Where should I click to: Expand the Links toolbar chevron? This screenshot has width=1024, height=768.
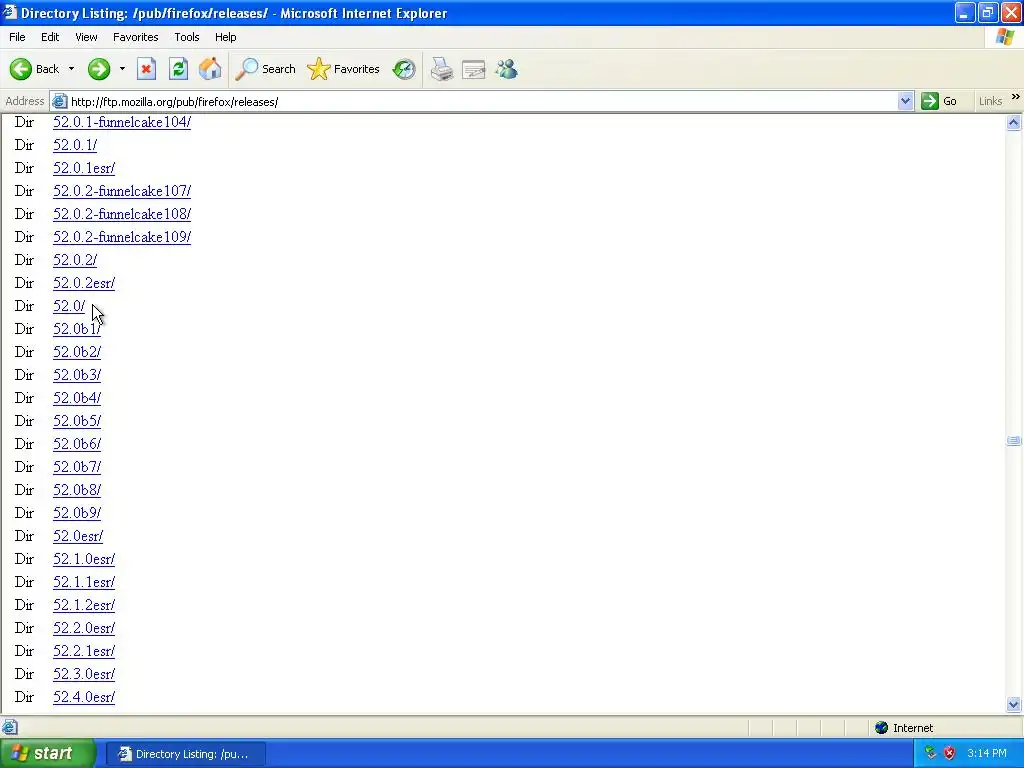(1016, 97)
